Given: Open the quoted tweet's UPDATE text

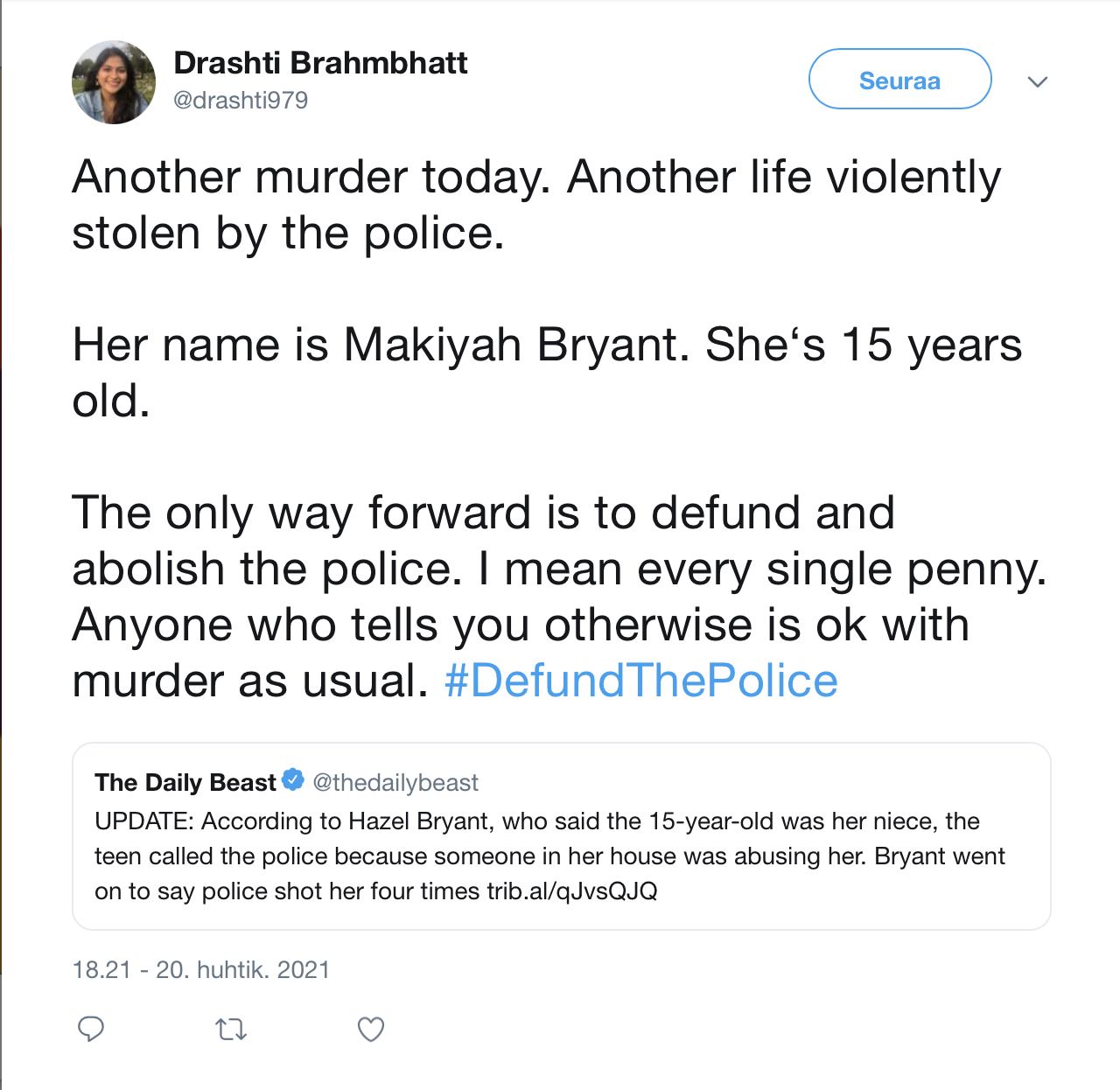Looking at the screenshot, I should point(536,821).
